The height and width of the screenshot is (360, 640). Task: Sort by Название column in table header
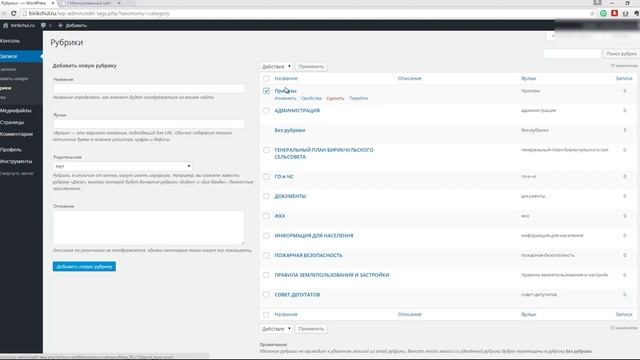tap(286, 78)
